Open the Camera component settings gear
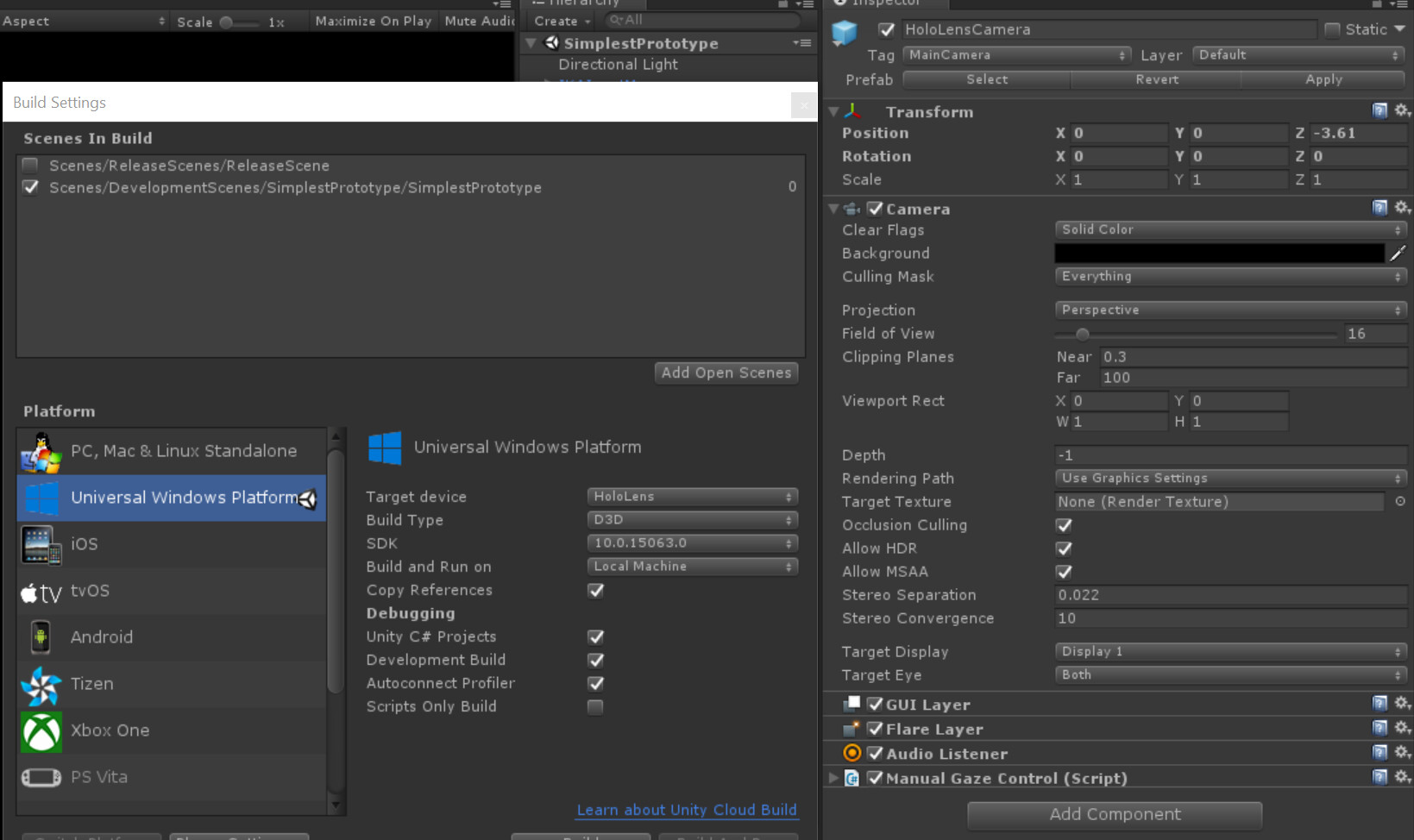Screen dimensions: 1414x840 click(1402, 207)
